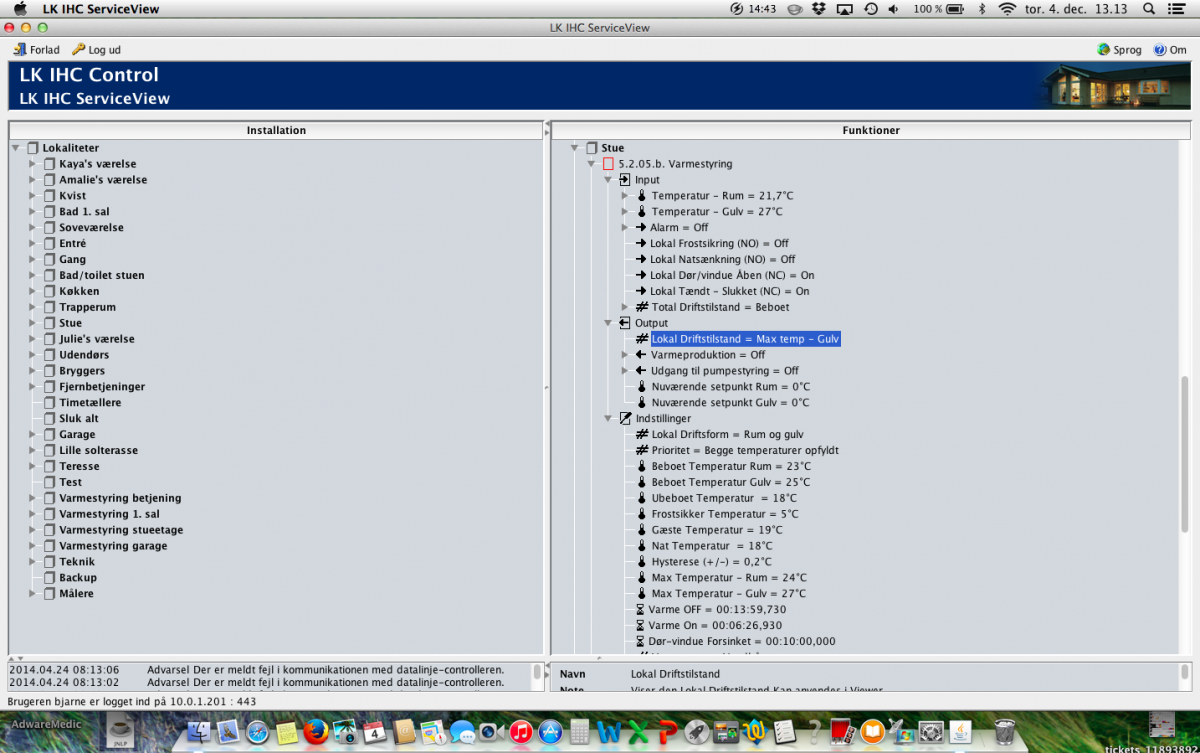Open the Sprog language menu
This screenshot has height=753, width=1200.
point(1119,49)
